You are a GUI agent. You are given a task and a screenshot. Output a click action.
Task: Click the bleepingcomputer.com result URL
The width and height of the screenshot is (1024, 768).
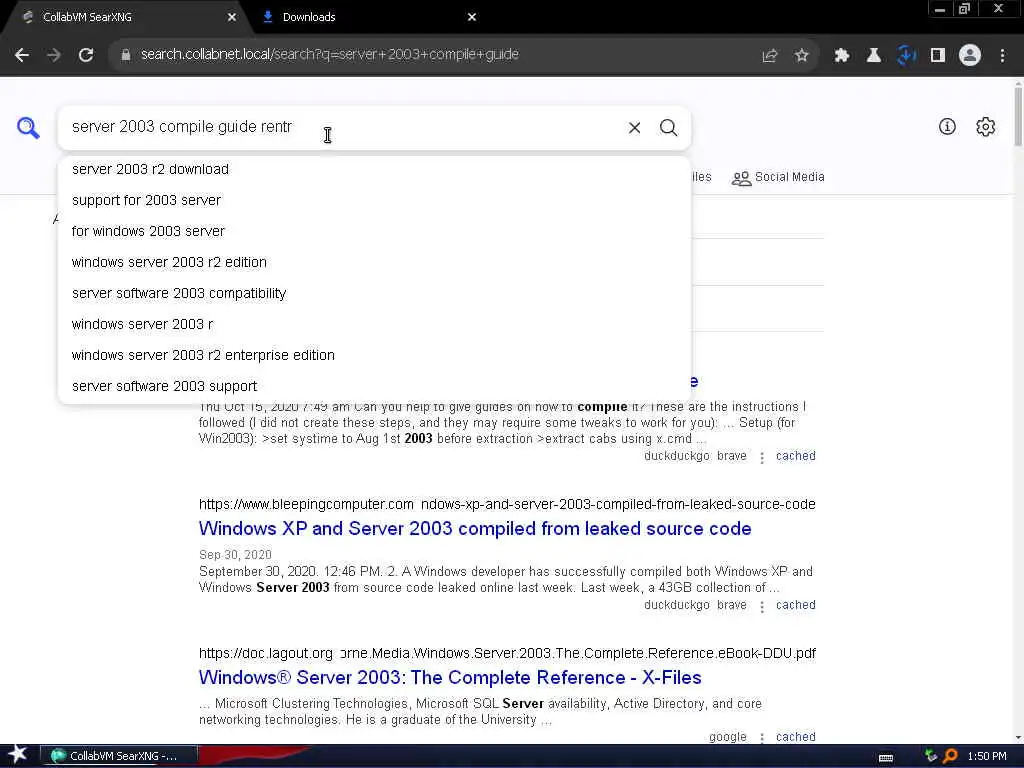pyautogui.click(x=507, y=504)
